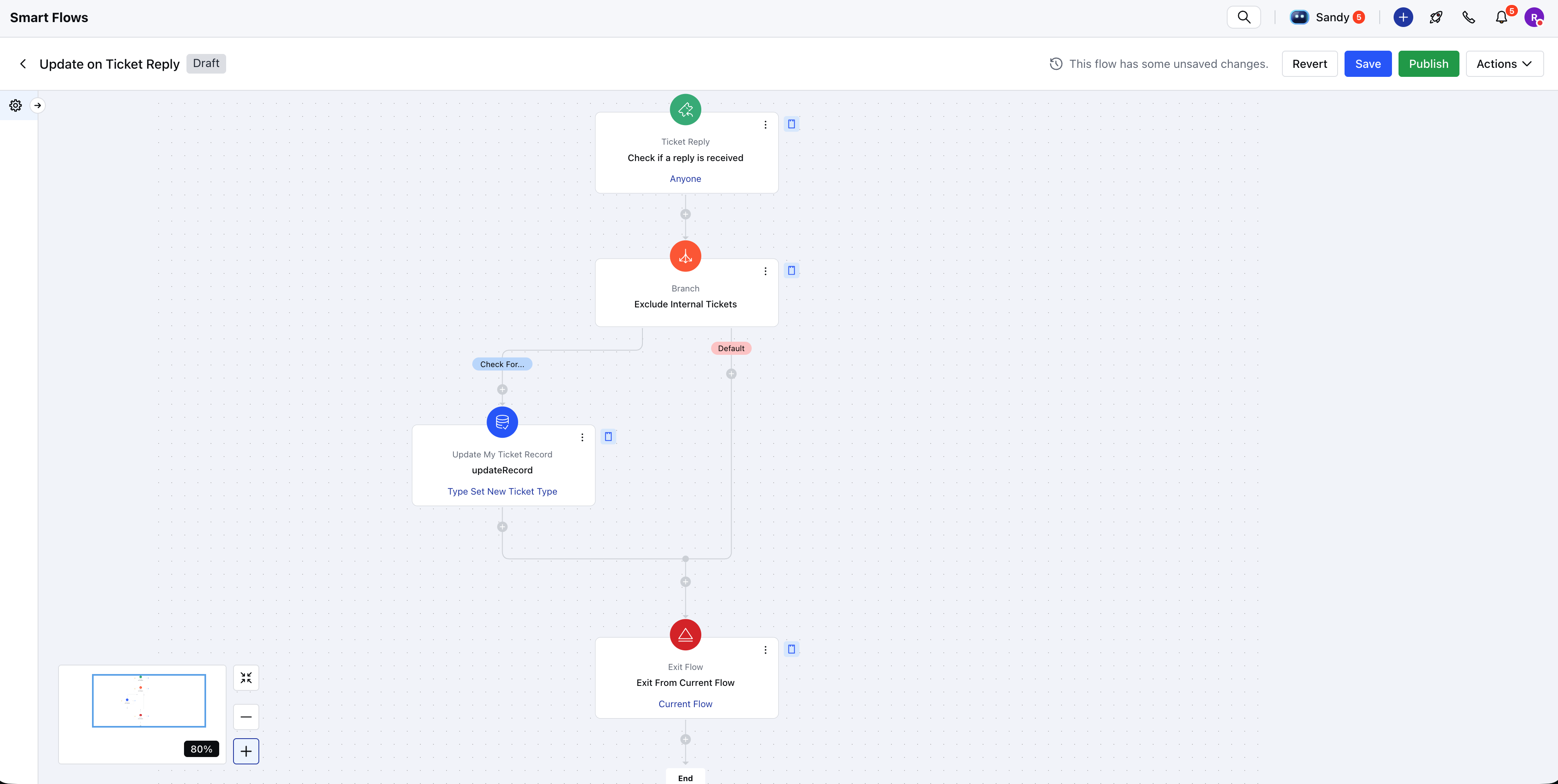This screenshot has width=1558, height=784.
Task: Open three-dot menu on Ticket Reply node
Action: click(x=765, y=125)
